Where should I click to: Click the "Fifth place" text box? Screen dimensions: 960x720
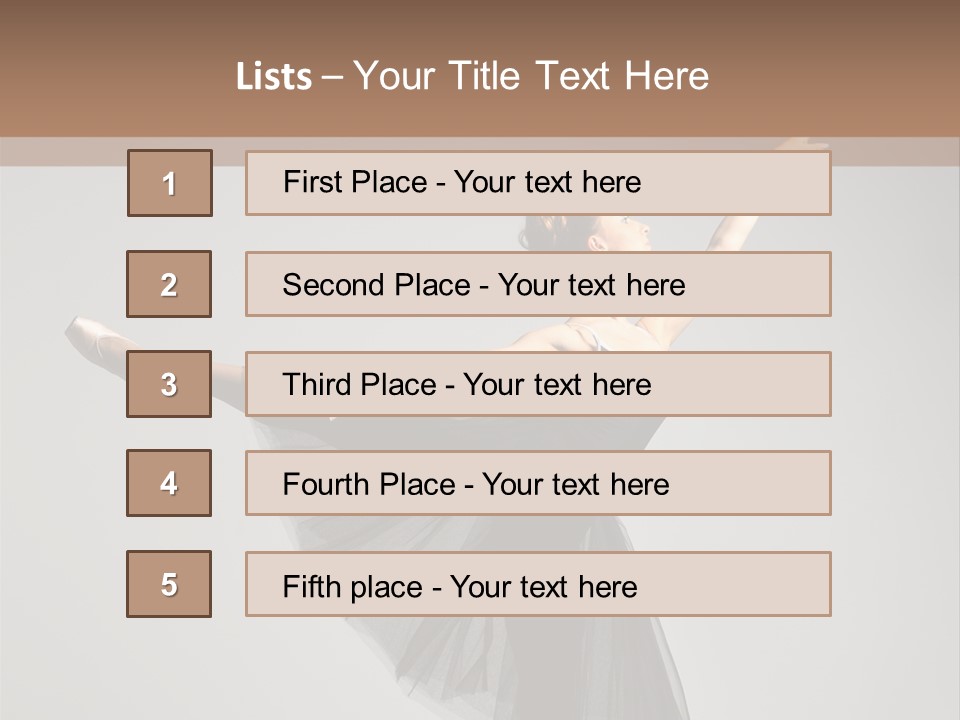[538, 584]
